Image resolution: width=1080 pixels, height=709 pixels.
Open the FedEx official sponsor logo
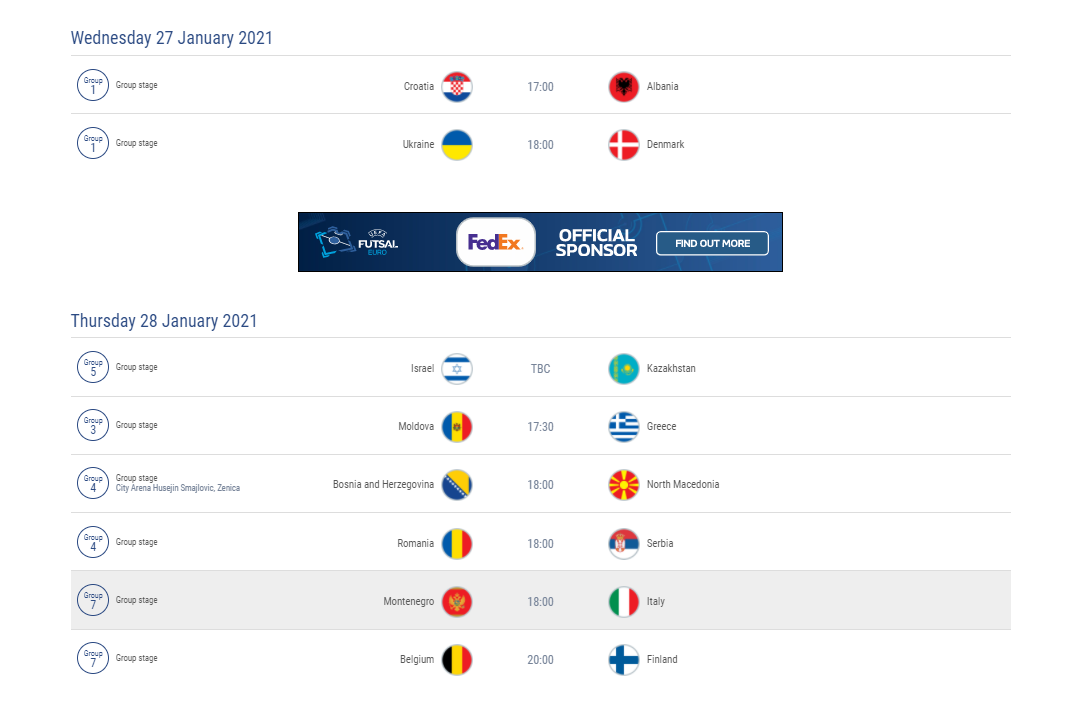coord(496,242)
